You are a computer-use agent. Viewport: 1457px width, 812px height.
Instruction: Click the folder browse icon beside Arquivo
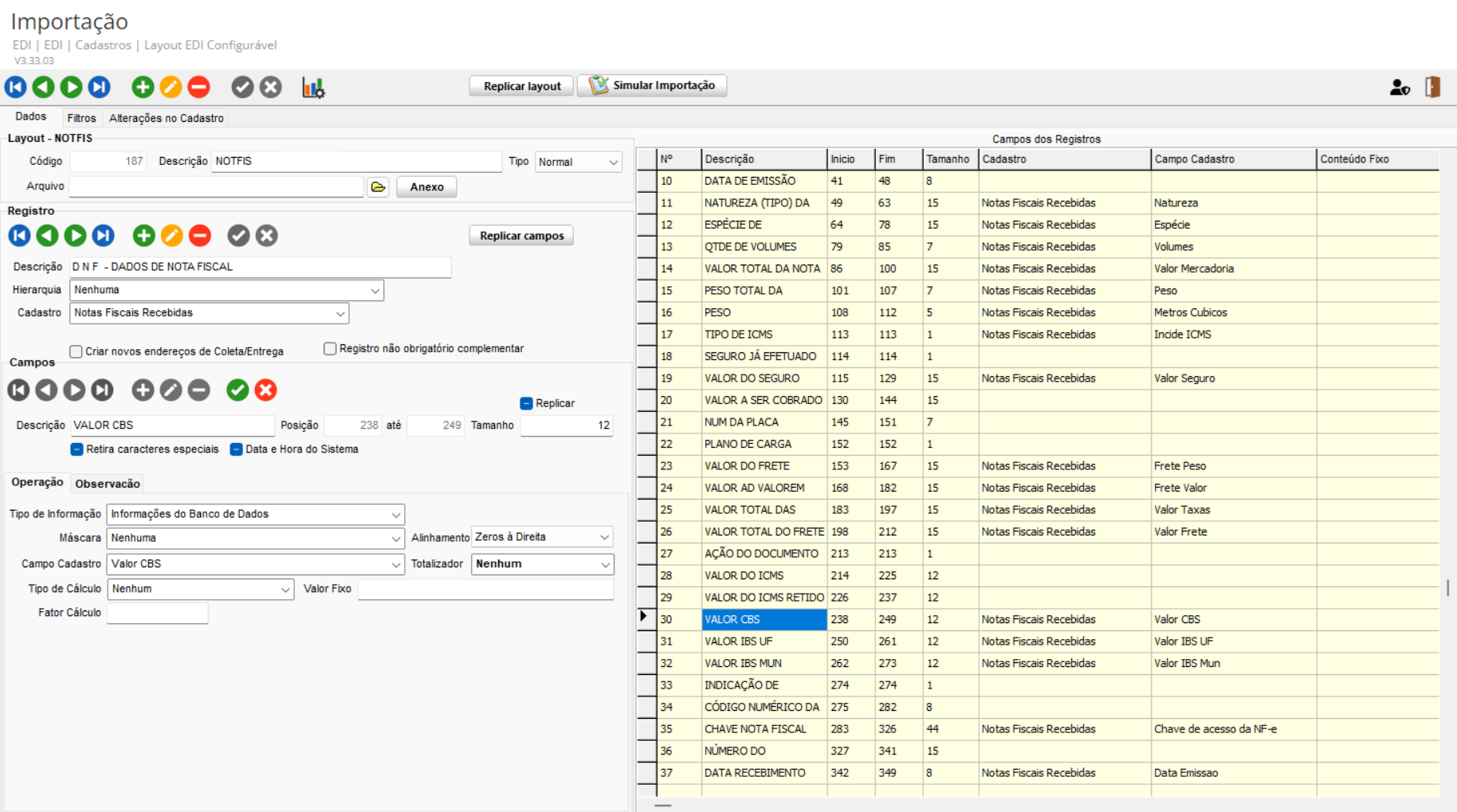pyautogui.click(x=378, y=187)
